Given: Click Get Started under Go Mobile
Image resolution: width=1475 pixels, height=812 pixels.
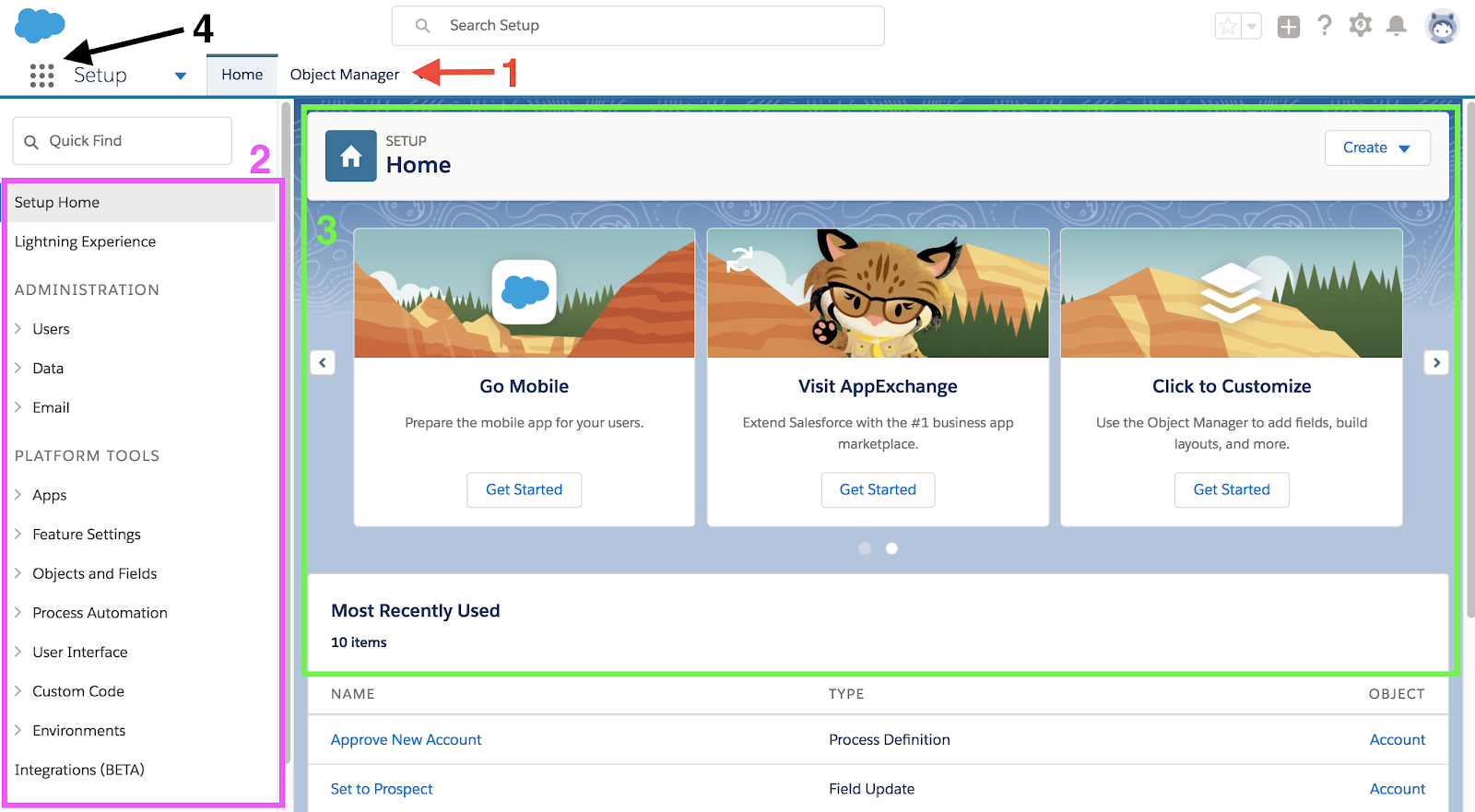Looking at the screenshot, I should click(x=524, y=489).
